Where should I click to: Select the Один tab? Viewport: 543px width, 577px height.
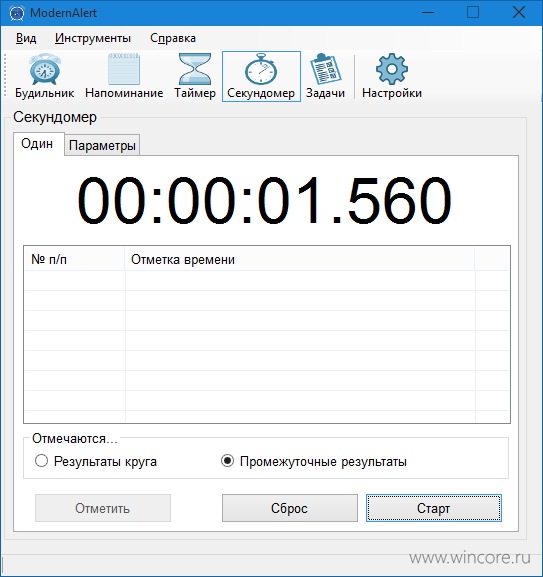37,144
